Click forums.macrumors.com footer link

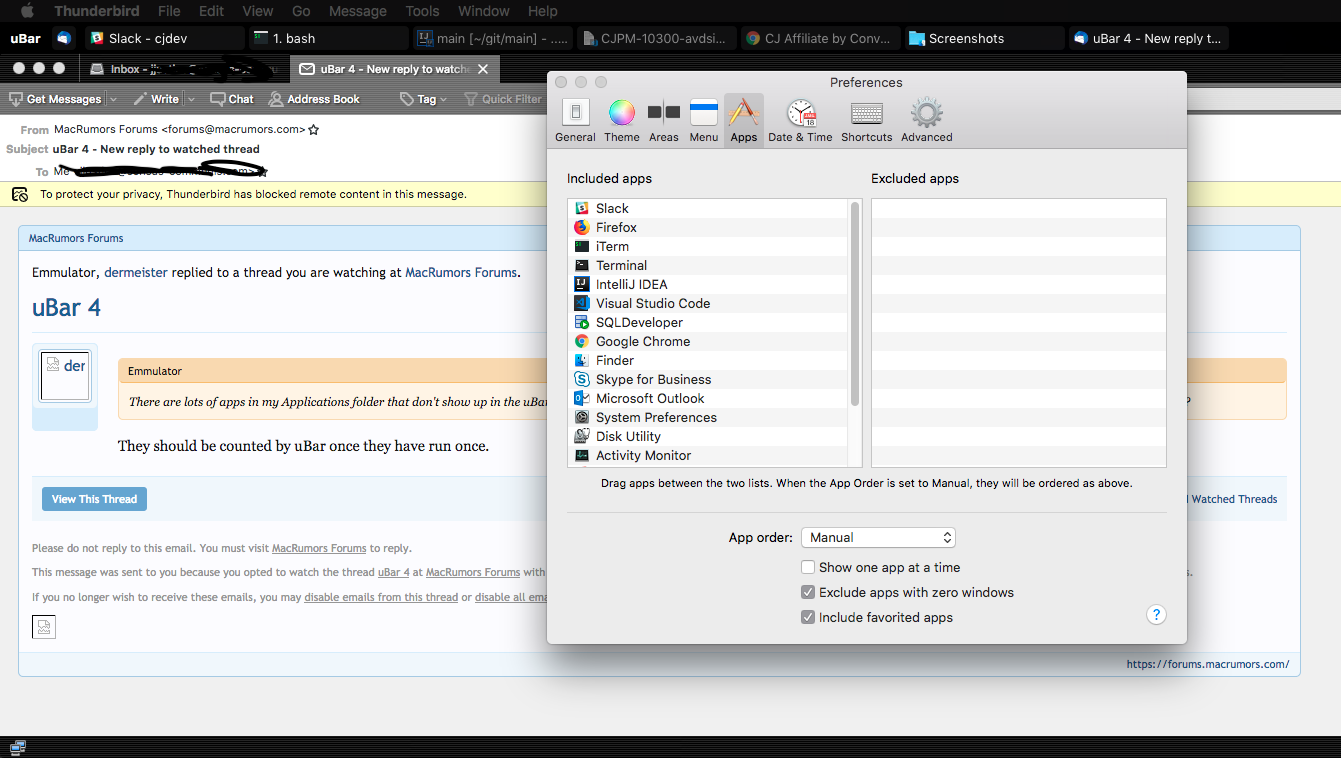1208,664
